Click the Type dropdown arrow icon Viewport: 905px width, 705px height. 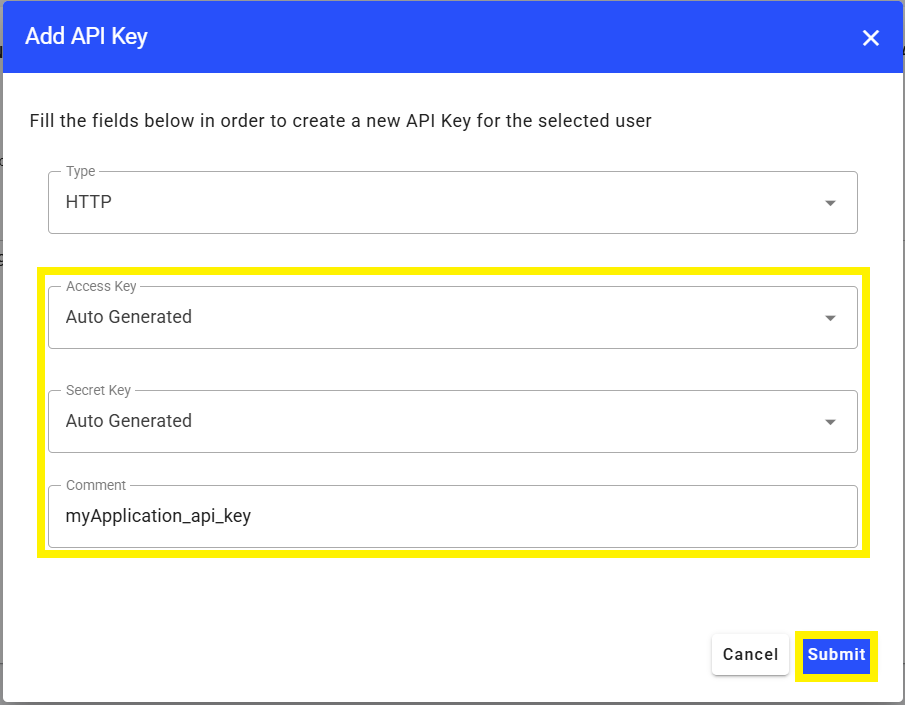point(830,203)
